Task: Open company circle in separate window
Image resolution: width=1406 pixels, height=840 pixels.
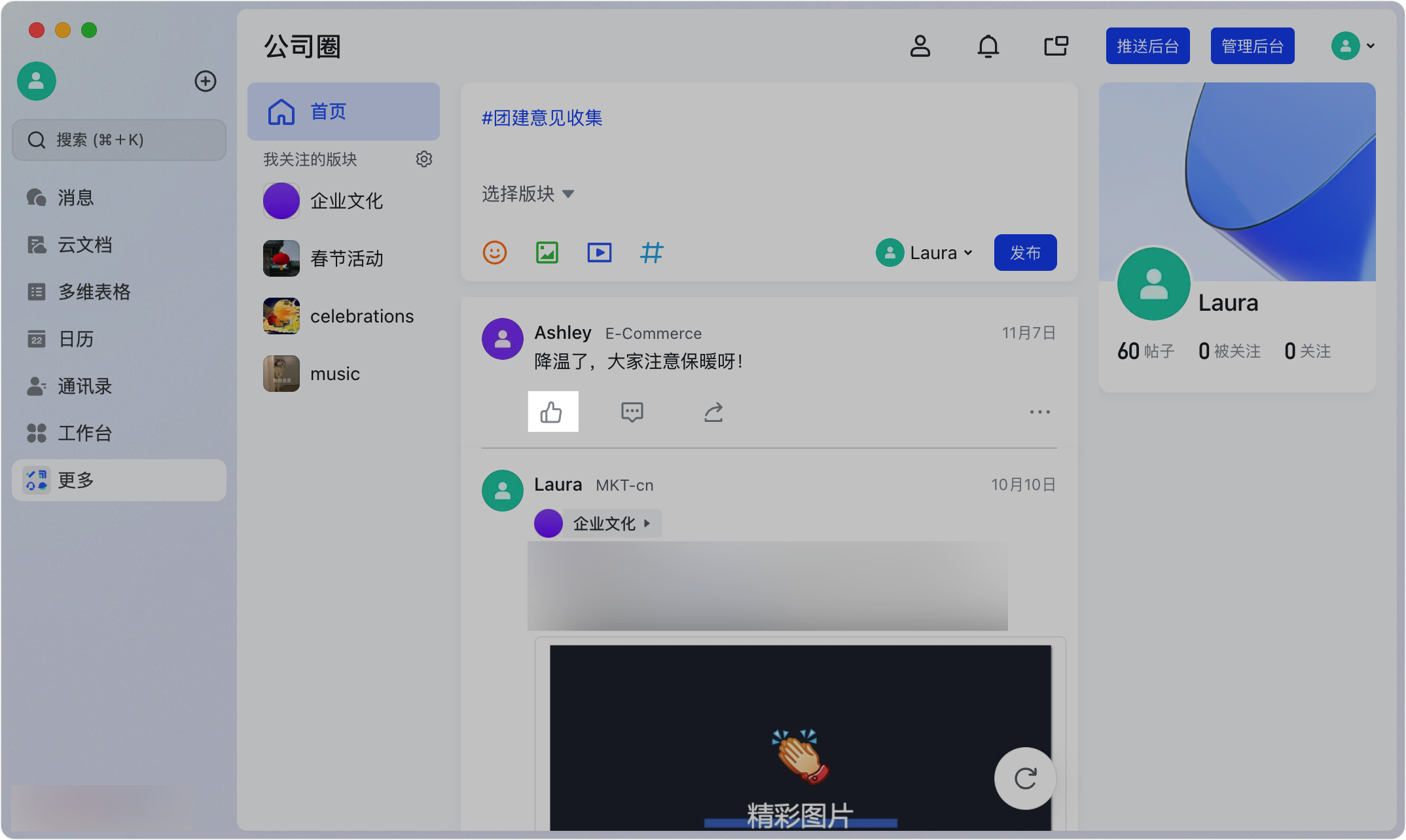Action: (1056, 46)
